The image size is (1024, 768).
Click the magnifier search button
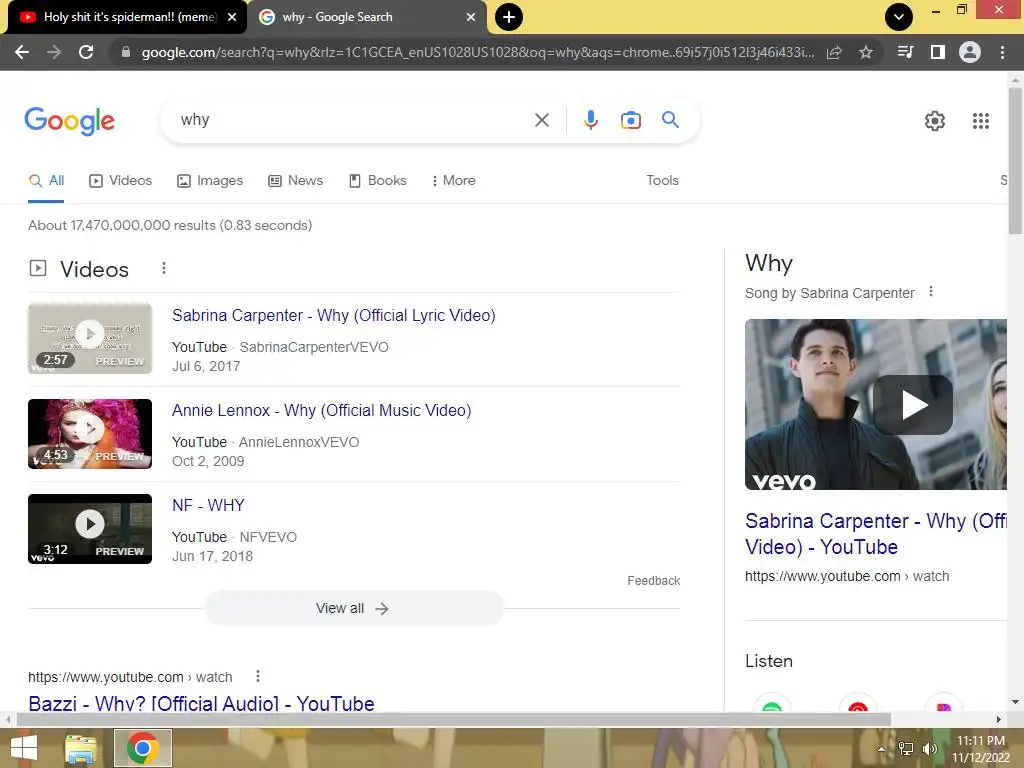click(x=670, y=120)
